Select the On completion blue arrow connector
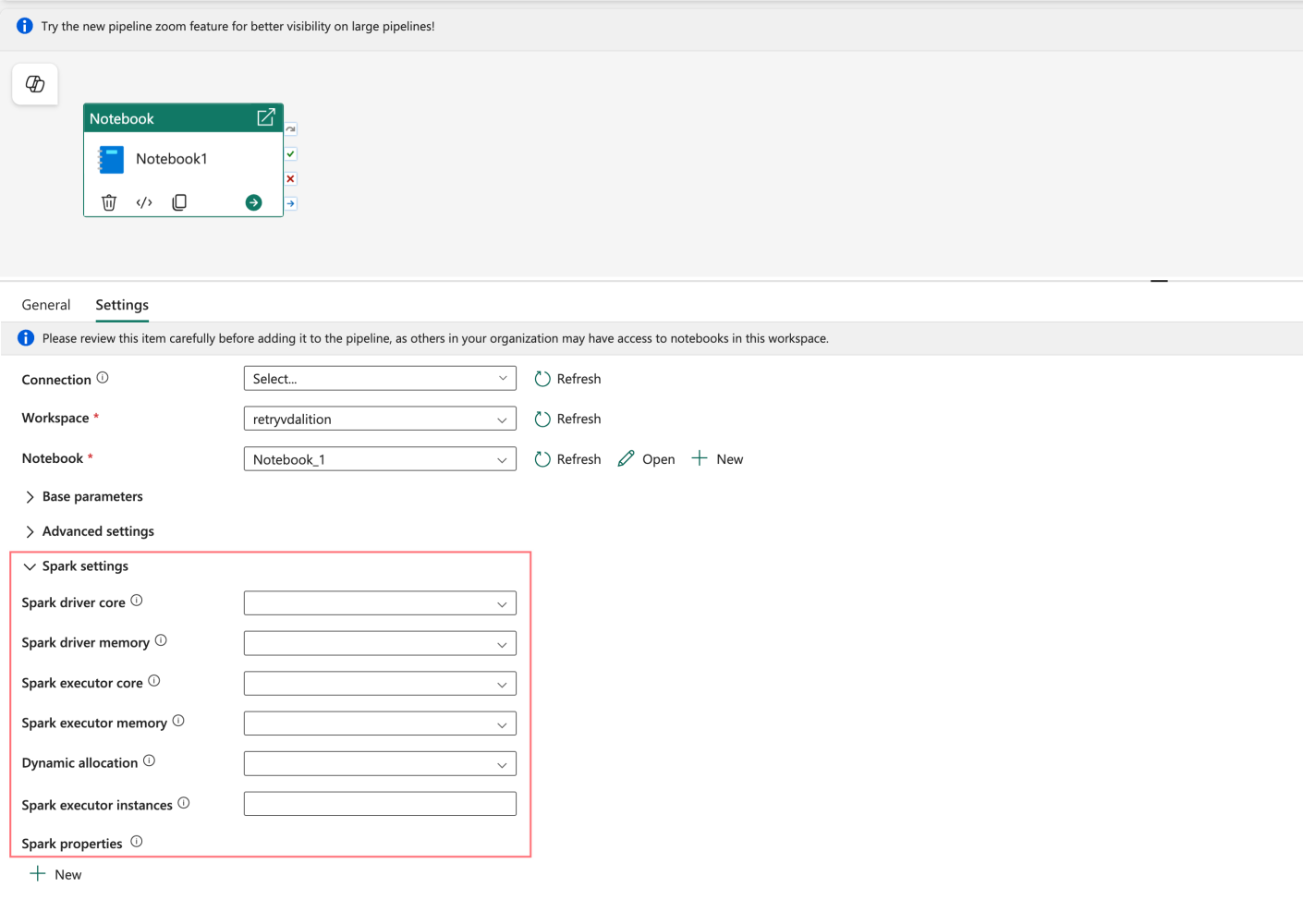 (x=291, y=203)
